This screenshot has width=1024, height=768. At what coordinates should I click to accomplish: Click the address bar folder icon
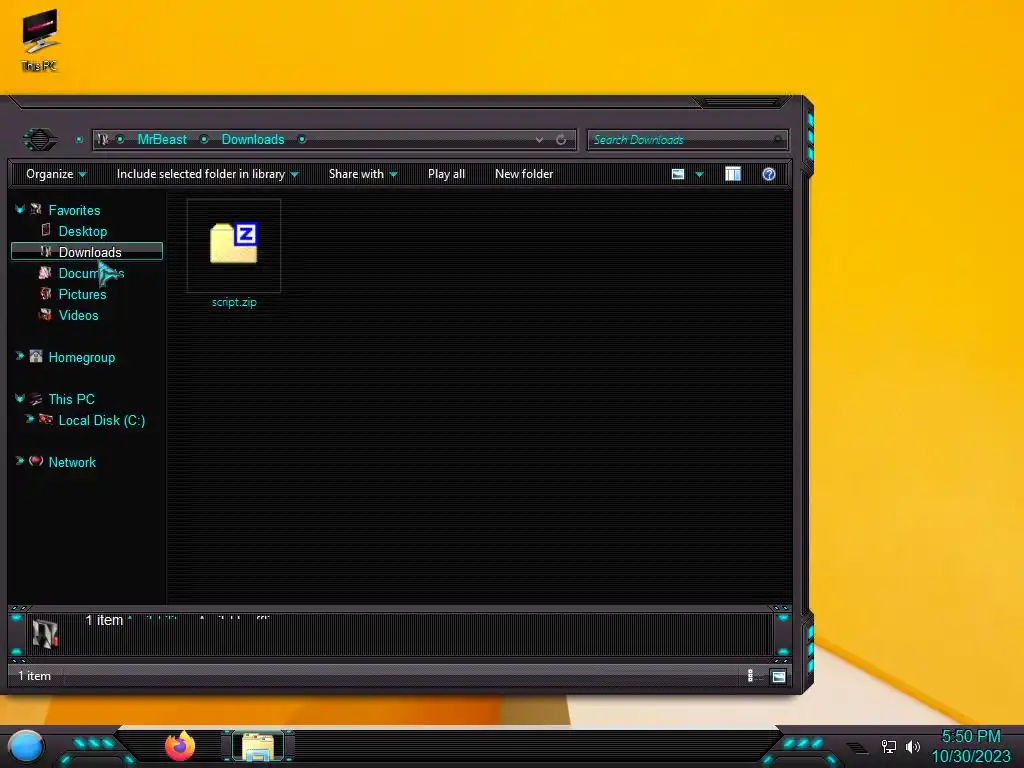click(x=103, y=139)
